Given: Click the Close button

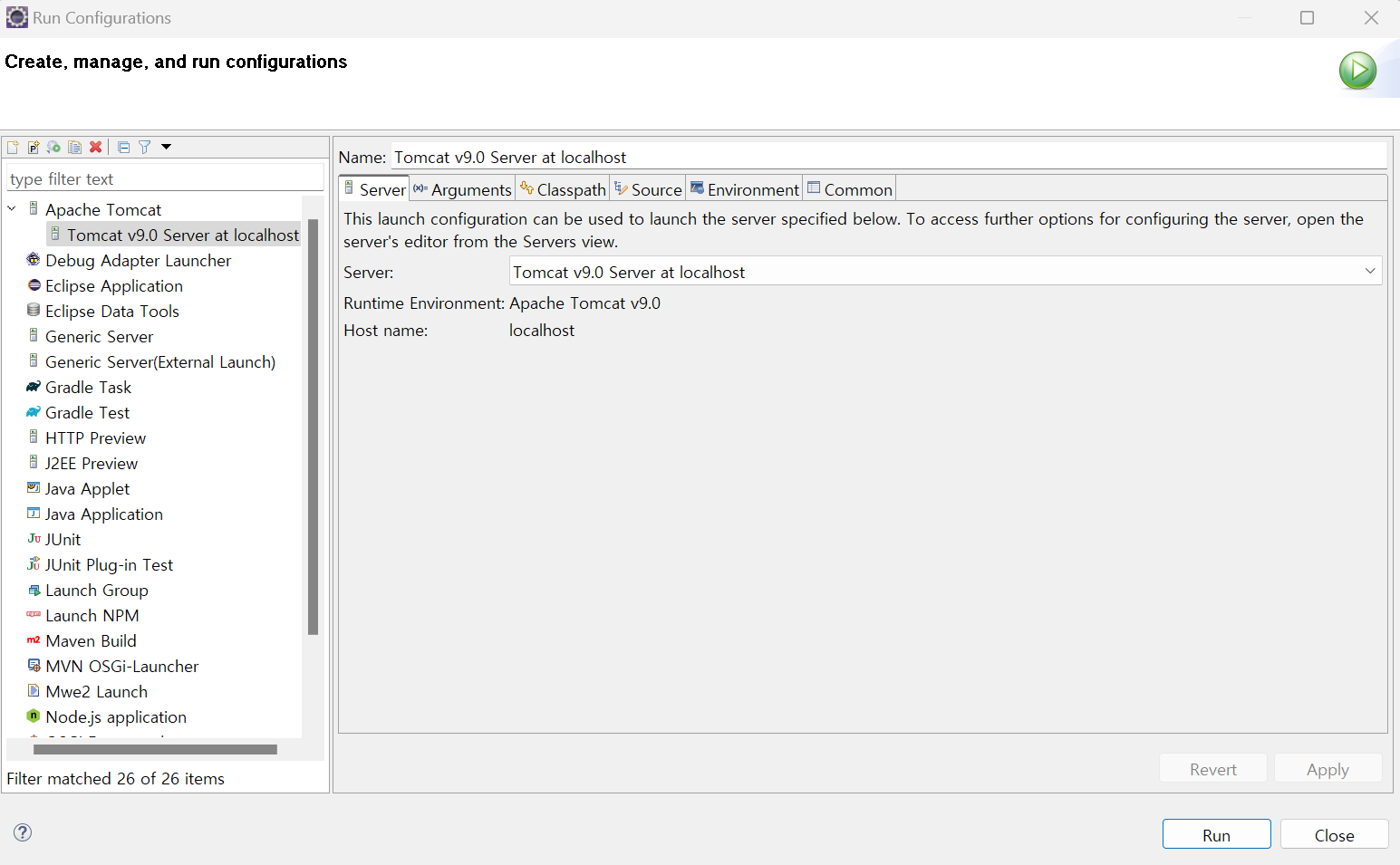Looking at the screenshot, I should [1334, 835].
